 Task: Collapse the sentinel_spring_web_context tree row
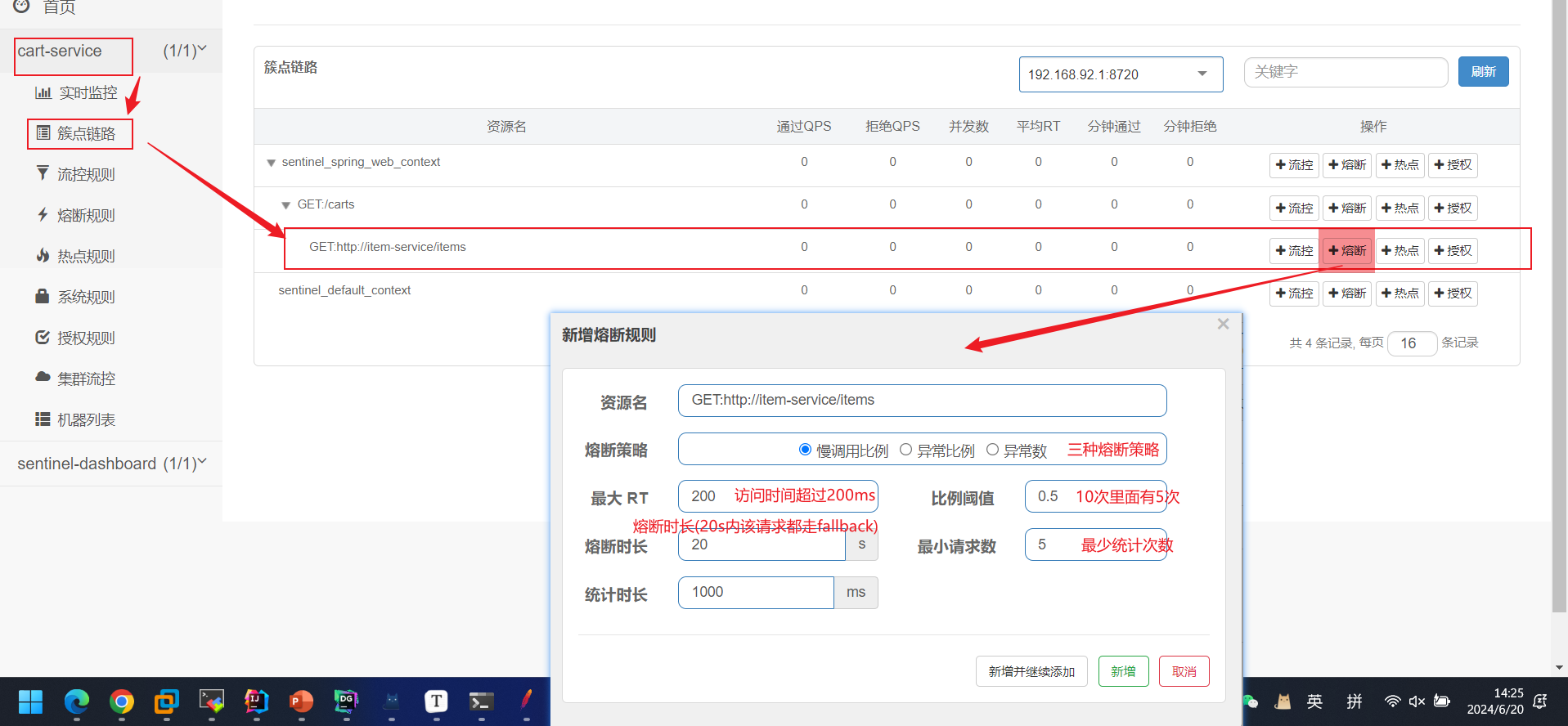tap(271, 163)
